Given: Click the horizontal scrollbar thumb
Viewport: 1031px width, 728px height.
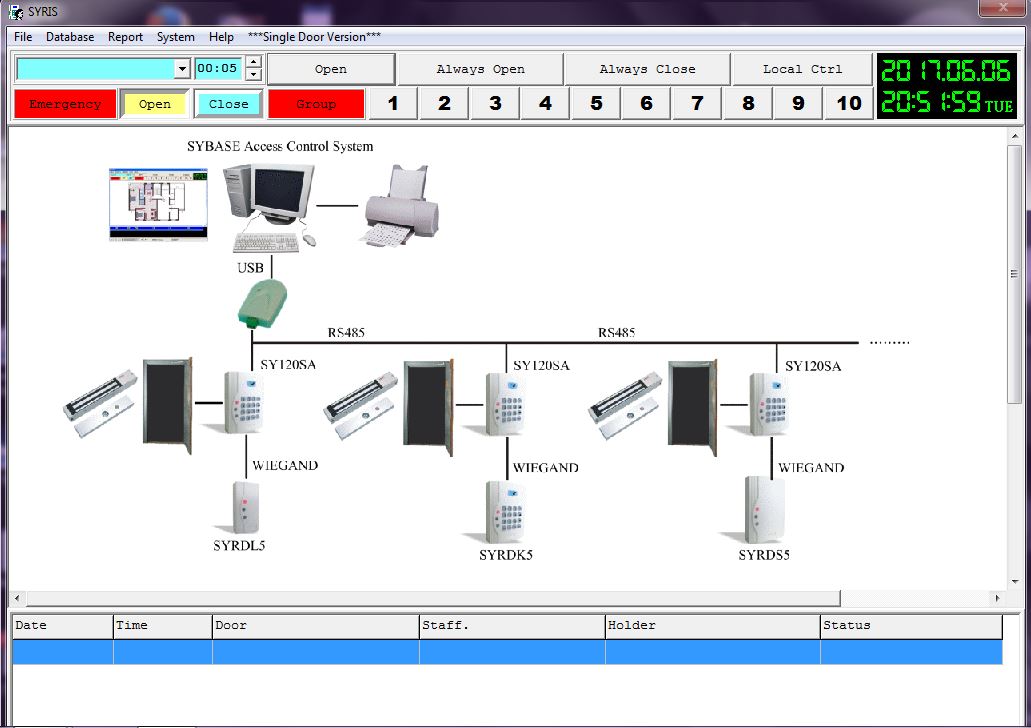Looking at the screenshot, I should coord(433,598).
